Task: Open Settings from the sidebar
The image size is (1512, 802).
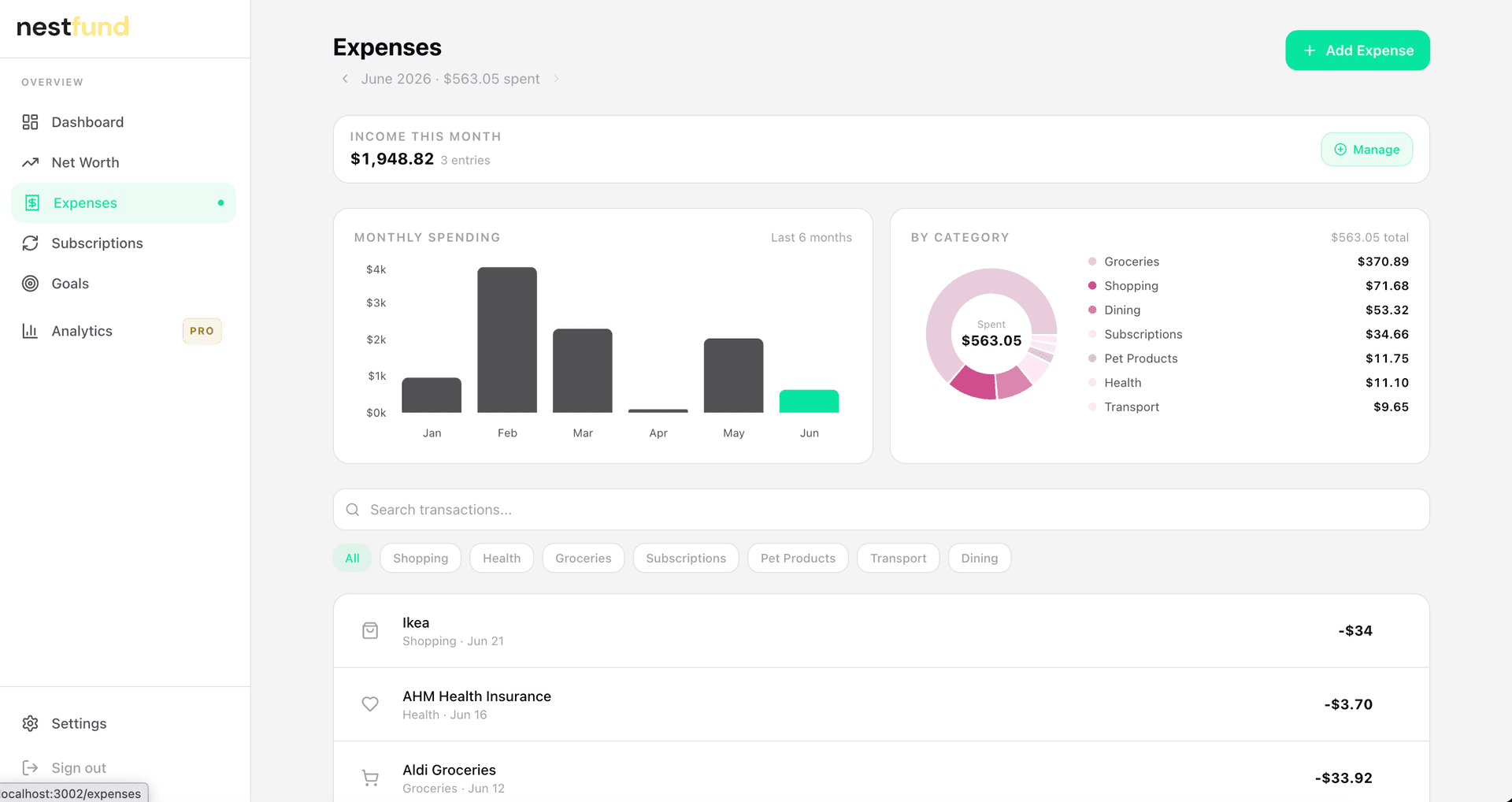Action: [124, 723]
